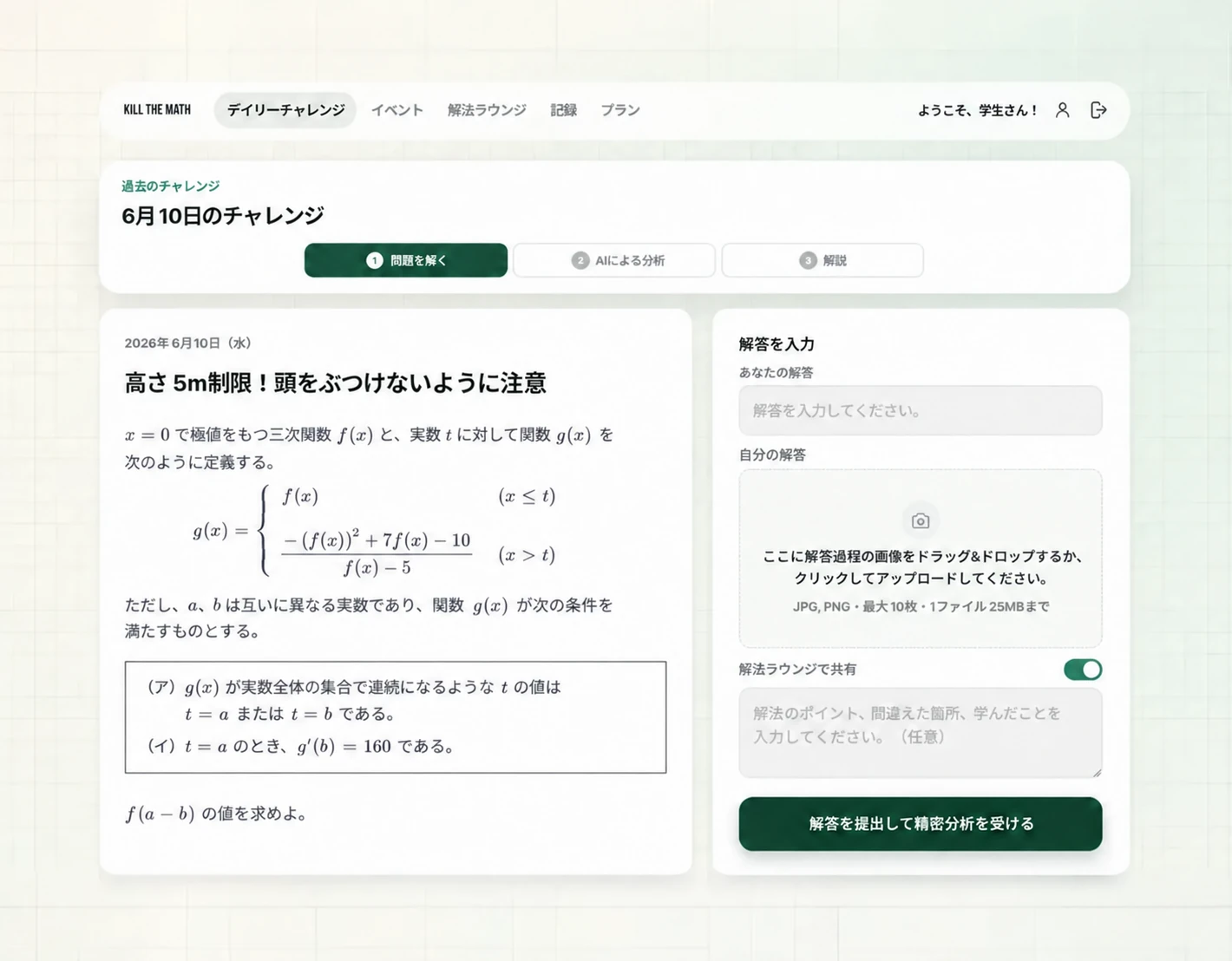Click the JPG, PNG file limit note
The image size is (1232, 961).
pyautogui.click(x=921, y=606)
